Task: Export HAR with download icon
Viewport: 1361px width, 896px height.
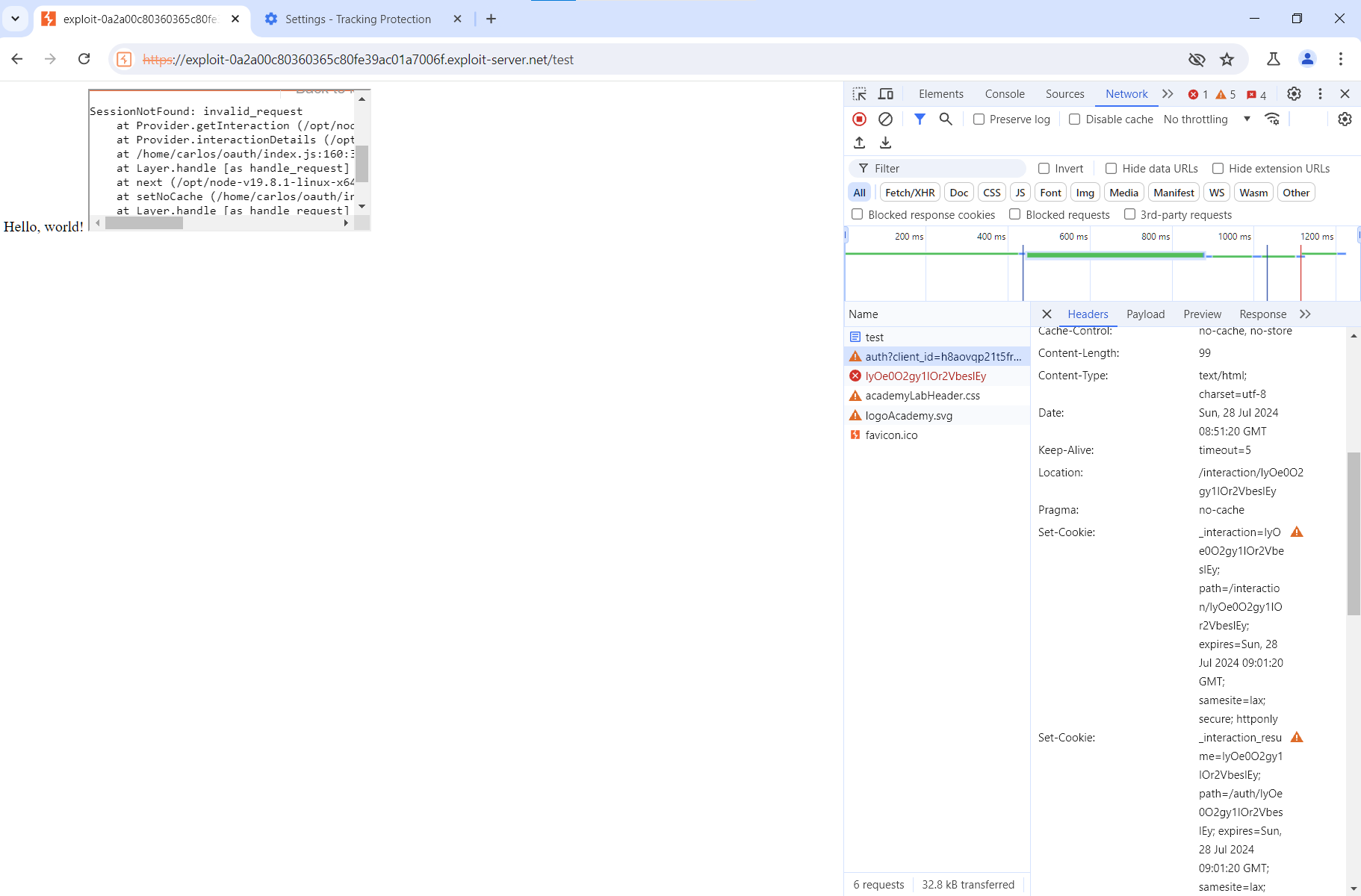Action: [x=886, y=143]
